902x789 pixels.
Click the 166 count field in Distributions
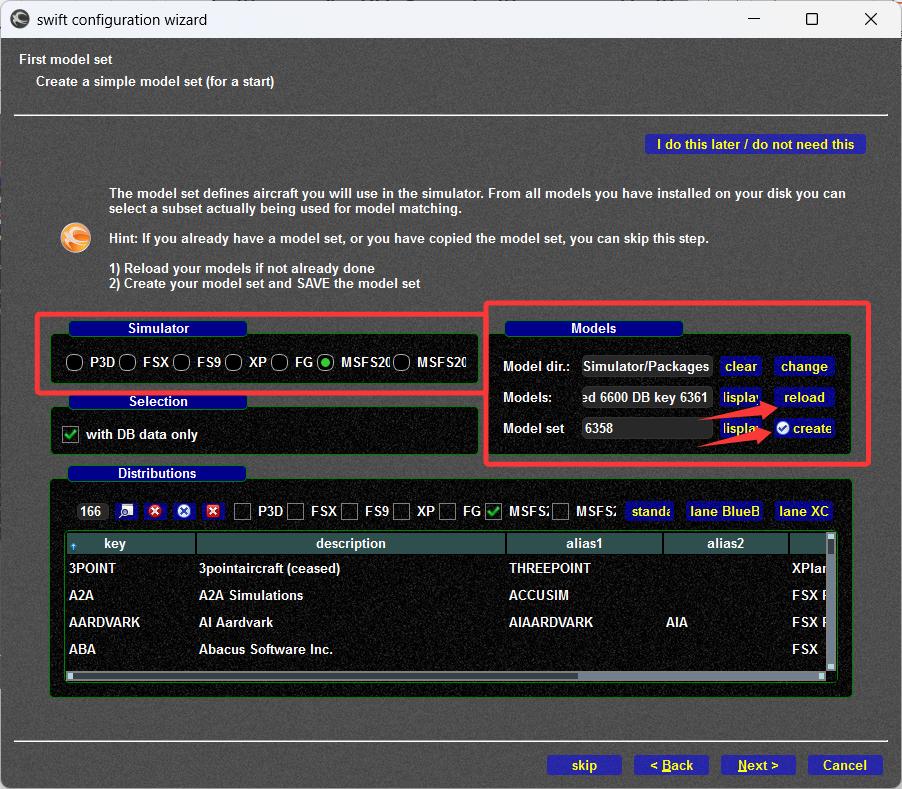[x=91, y=511]
